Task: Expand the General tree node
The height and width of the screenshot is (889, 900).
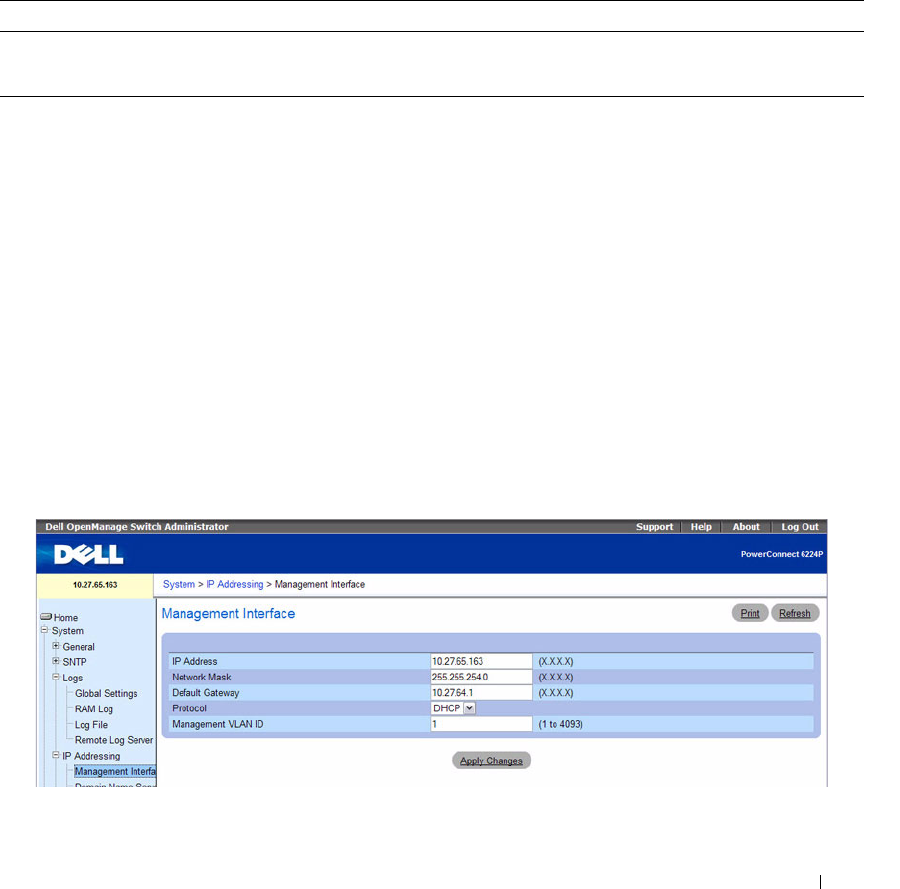Action: click(x=56, y=646)
